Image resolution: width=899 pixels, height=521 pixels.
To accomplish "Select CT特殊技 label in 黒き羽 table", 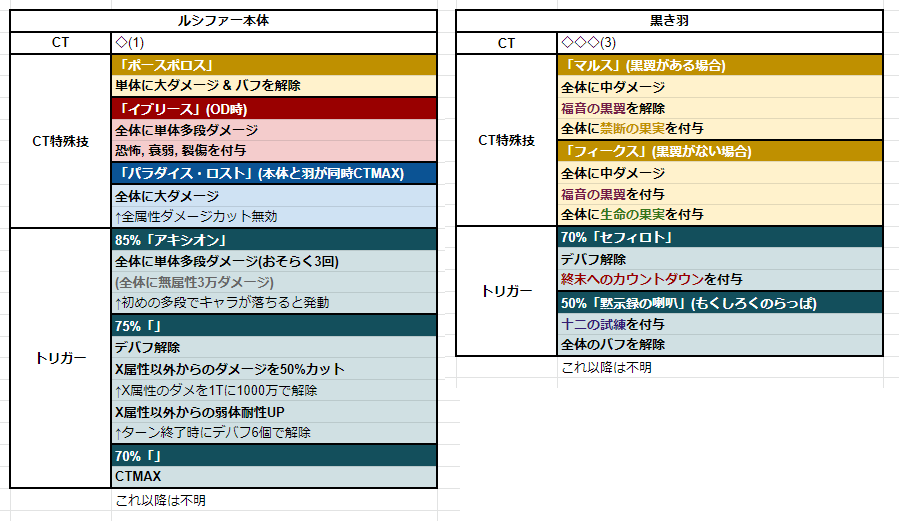I will pos(506,140).
